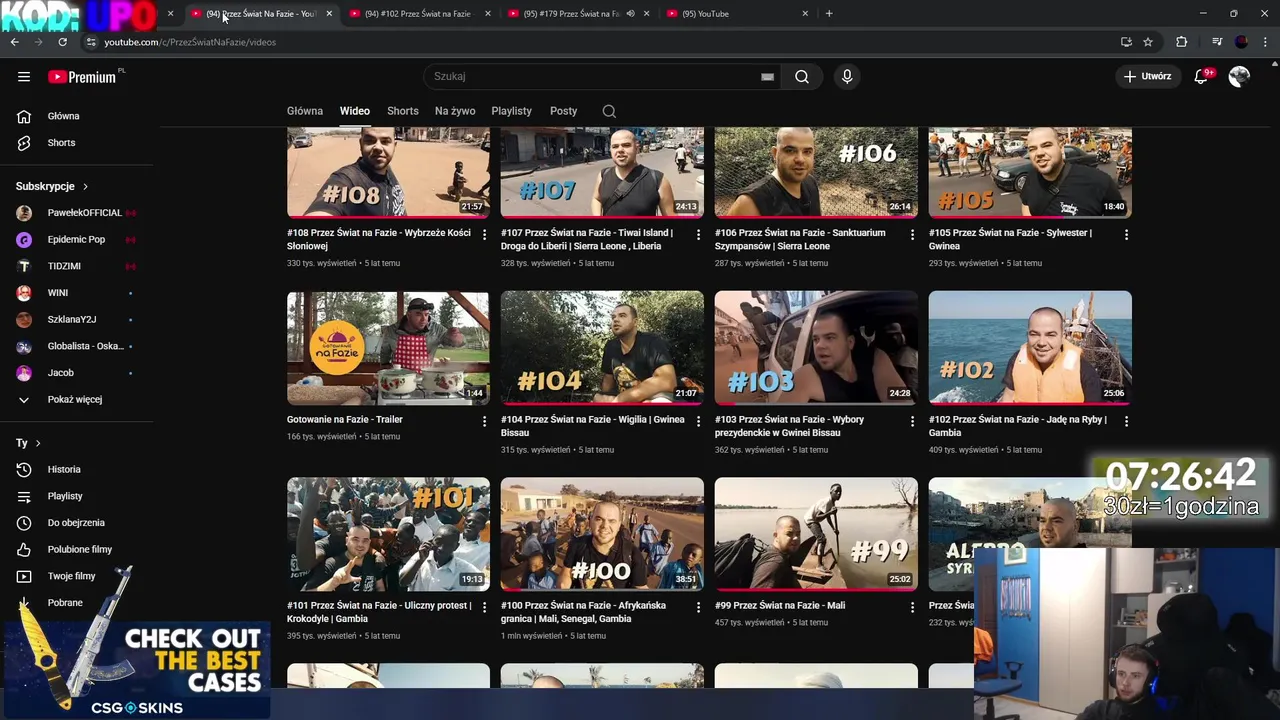Open browser extensions puzzle icon
This screenshot has height=720, width=1280.
click(x=1181, y=42)
